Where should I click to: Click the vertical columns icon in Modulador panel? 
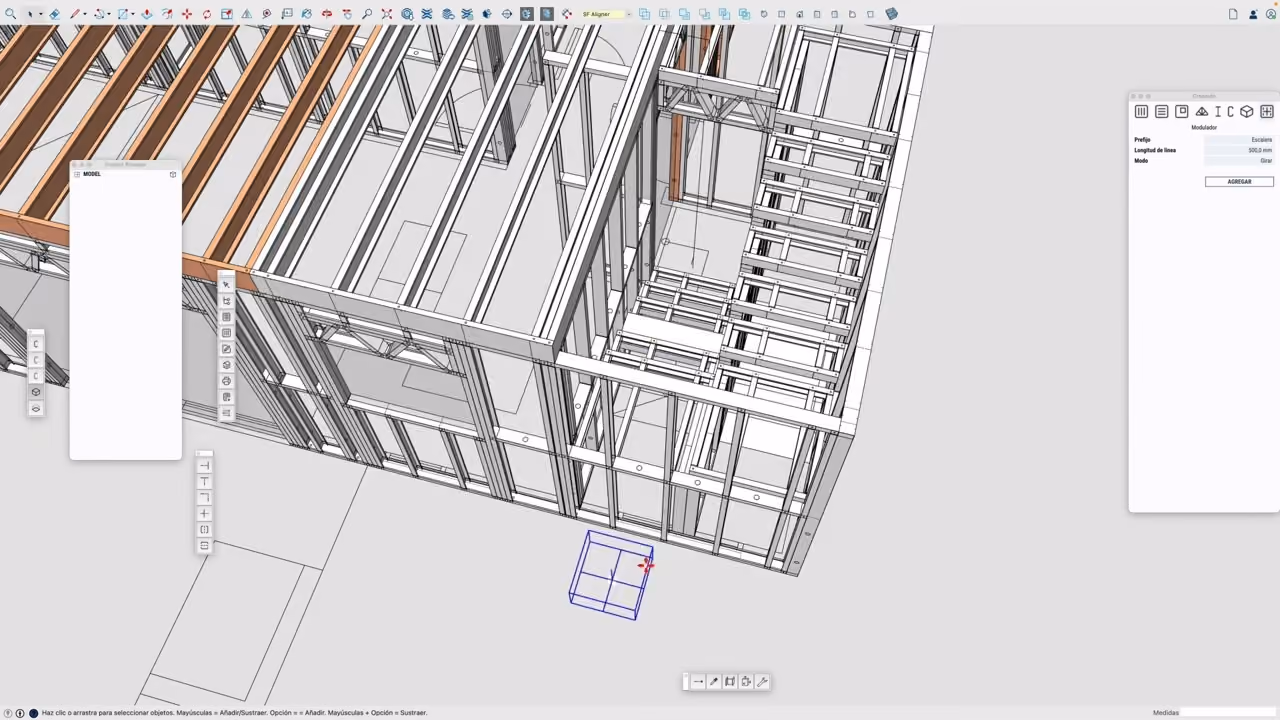pos(1141,112)
